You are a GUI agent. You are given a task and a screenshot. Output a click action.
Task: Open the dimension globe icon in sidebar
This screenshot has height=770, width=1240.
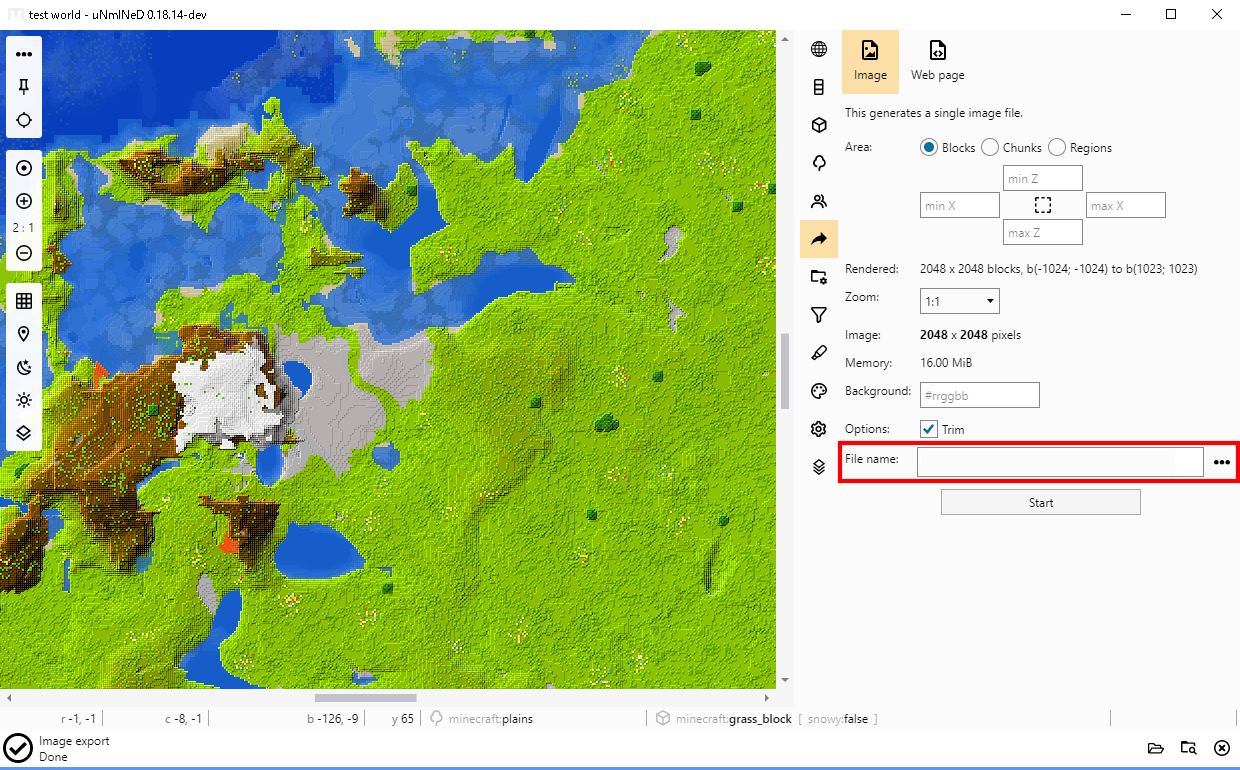[819, 49]
